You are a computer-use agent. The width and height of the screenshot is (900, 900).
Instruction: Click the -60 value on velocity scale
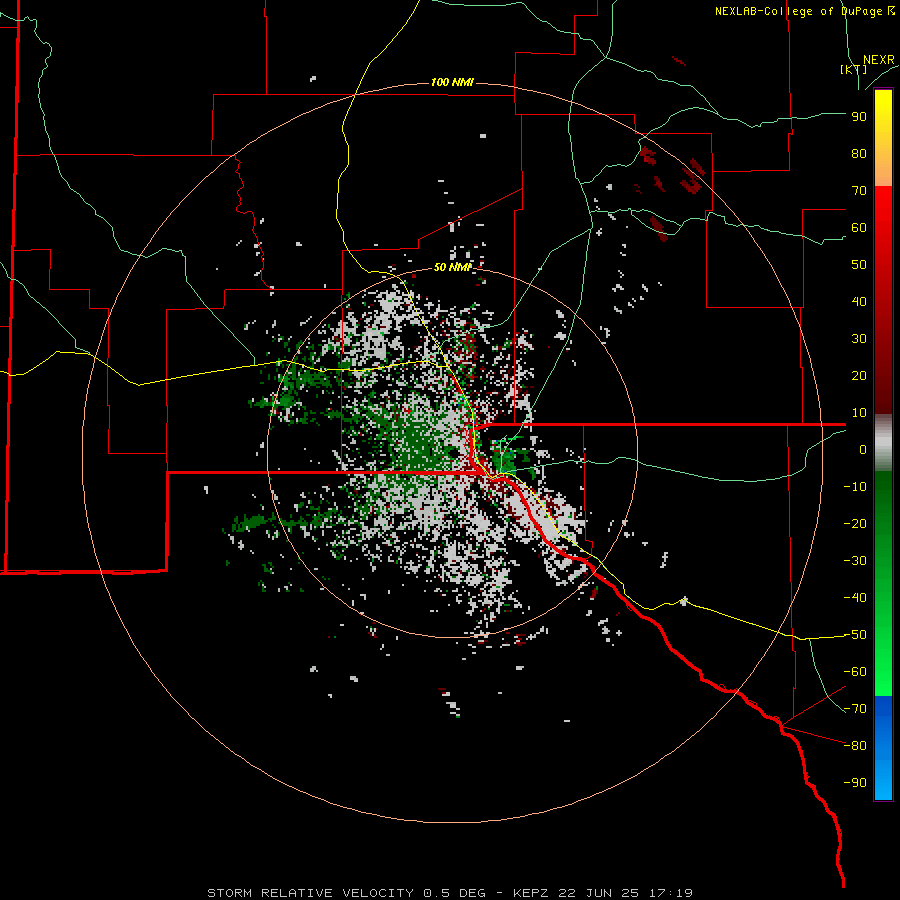click(855, 672)
